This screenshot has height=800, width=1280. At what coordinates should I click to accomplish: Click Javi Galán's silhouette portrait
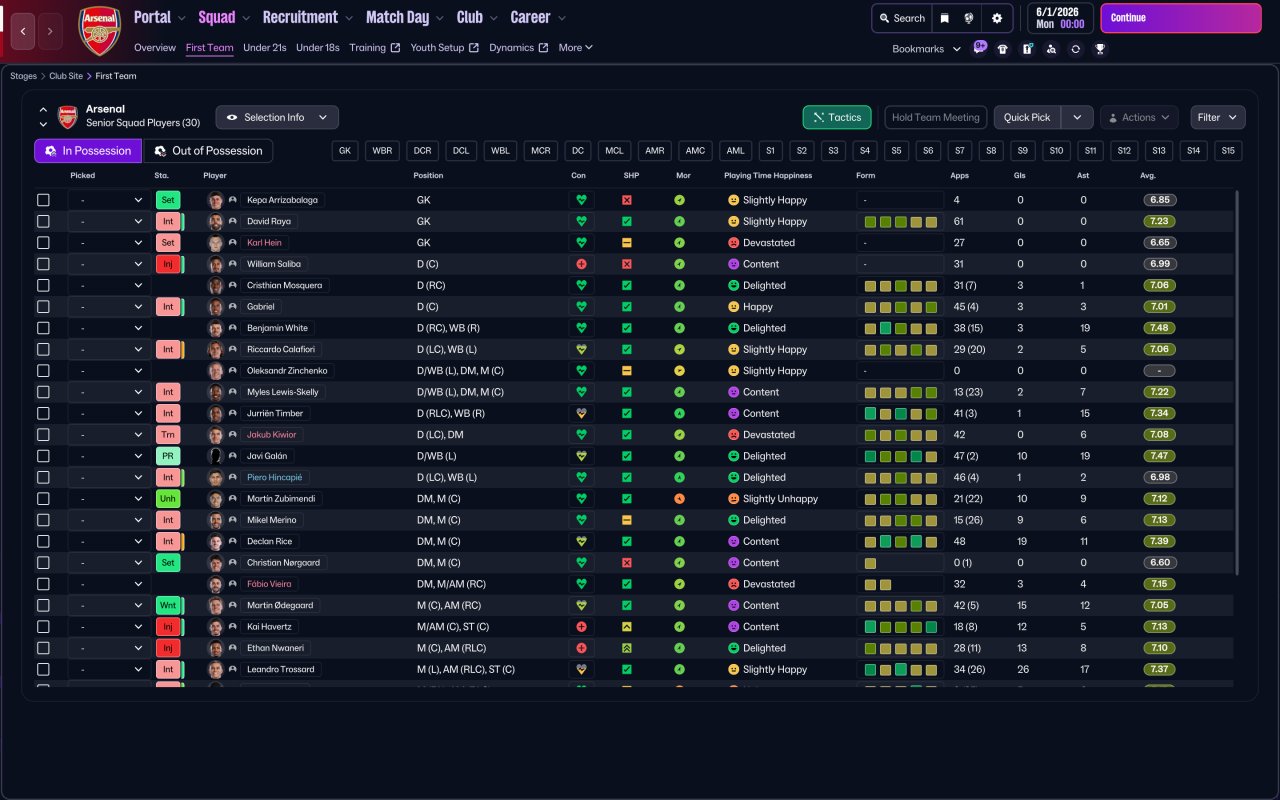[x=215, y=456]
